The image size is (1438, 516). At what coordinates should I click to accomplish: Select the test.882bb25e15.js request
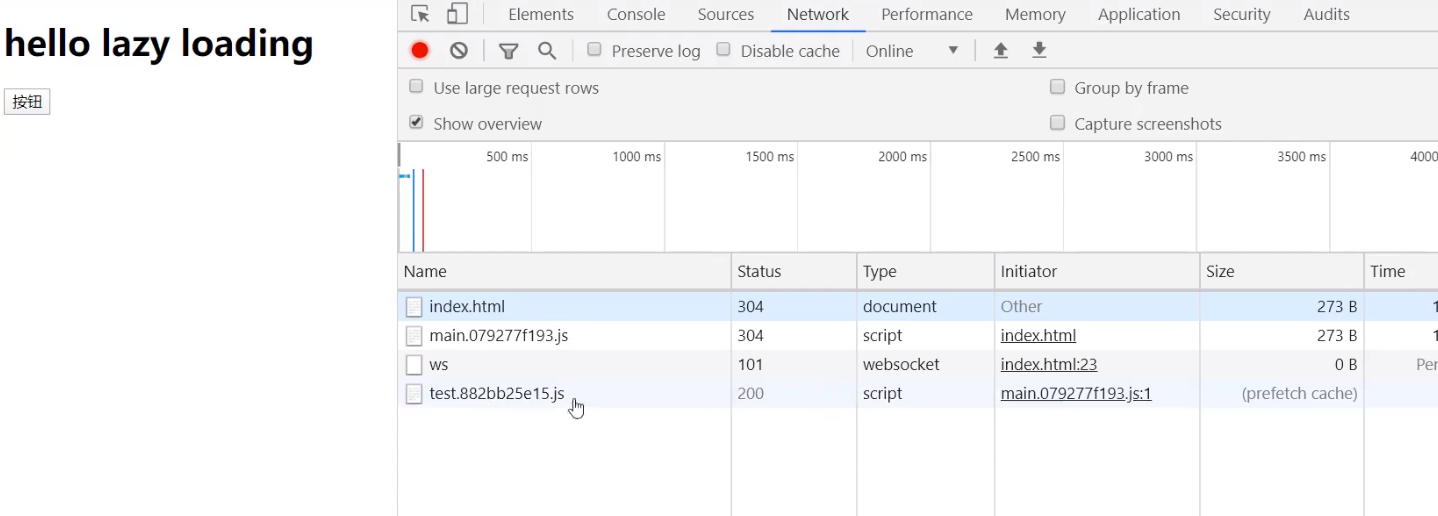[918, 394]
